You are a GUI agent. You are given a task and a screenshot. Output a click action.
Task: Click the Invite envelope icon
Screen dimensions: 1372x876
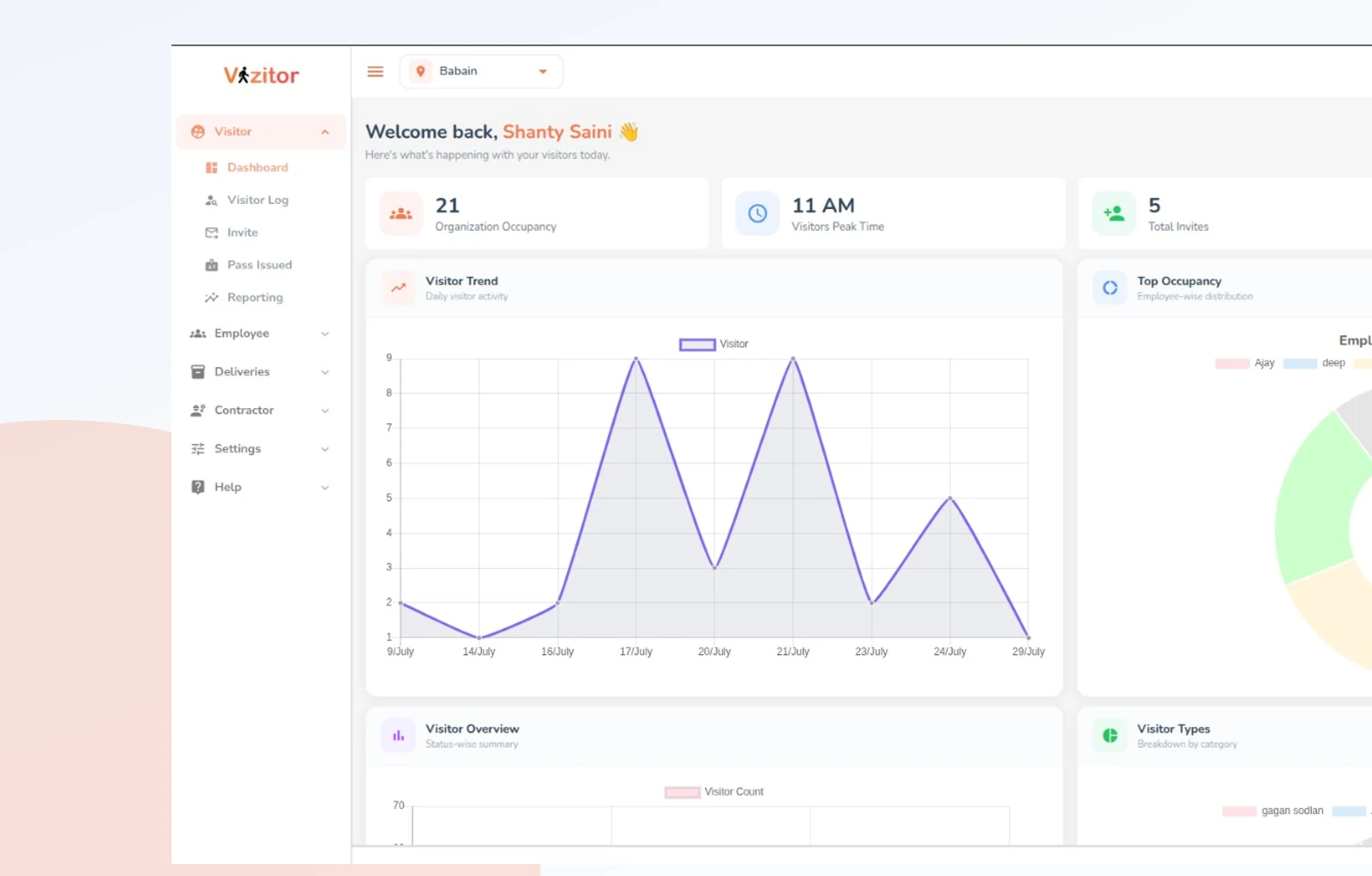211,232
